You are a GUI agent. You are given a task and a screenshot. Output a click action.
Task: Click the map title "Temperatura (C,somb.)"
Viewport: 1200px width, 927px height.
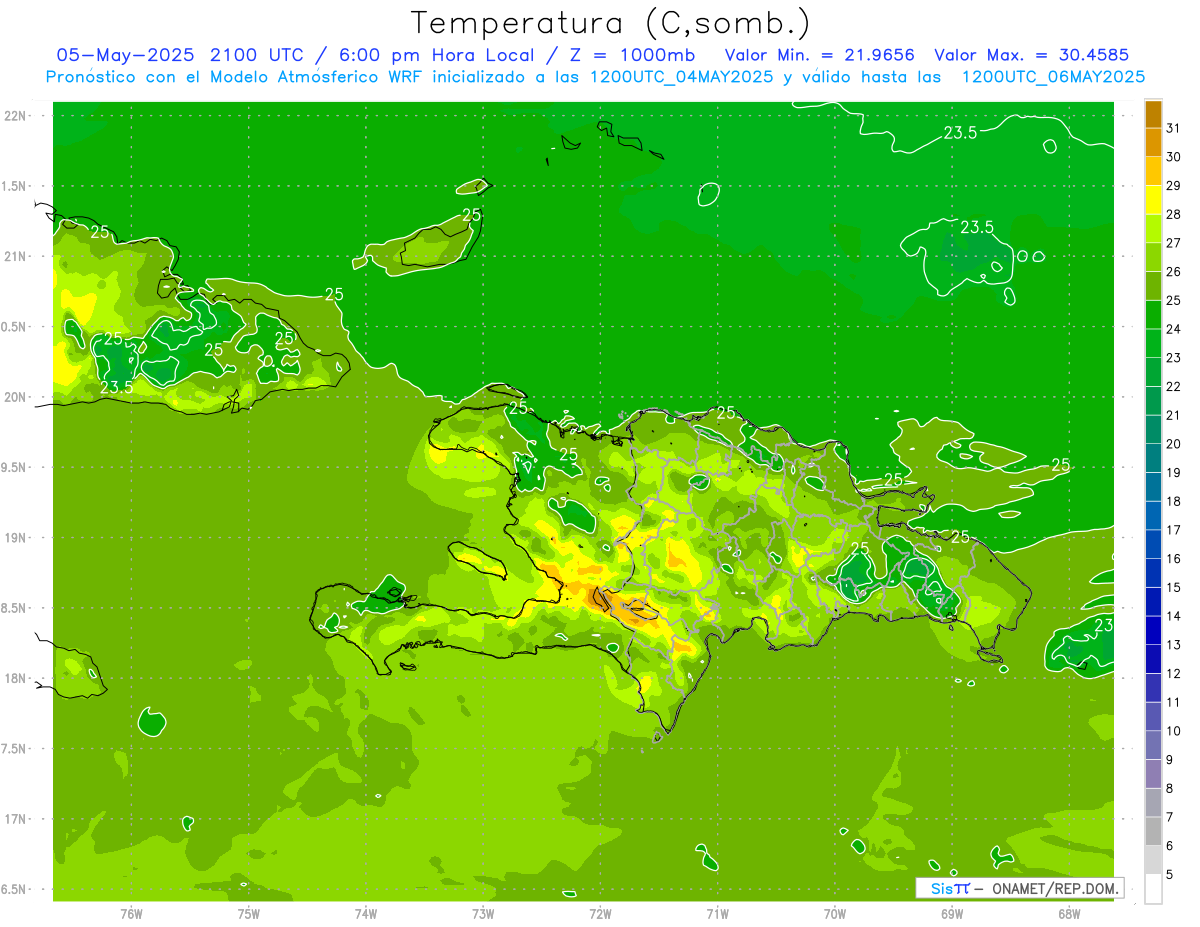[610, 22]
